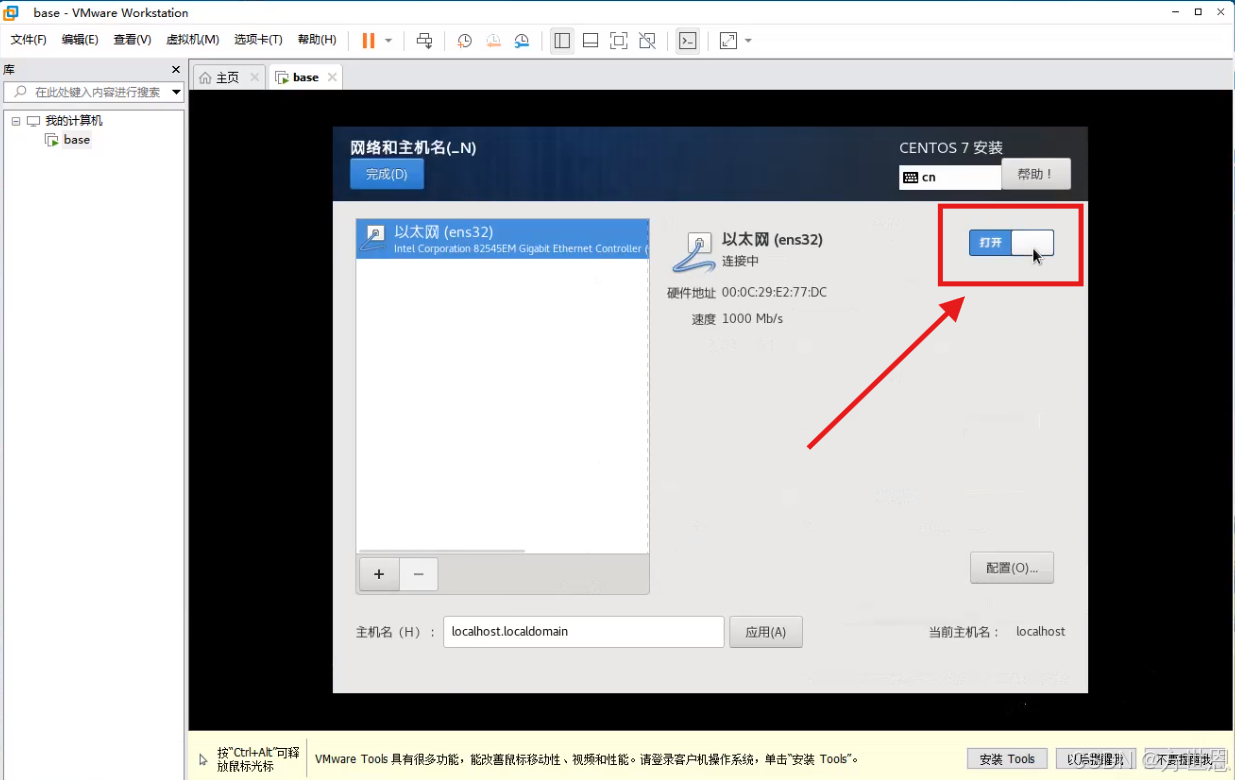Click the 完成(D) button
The image size is (1235, 780).
click(x=387, y=174)
